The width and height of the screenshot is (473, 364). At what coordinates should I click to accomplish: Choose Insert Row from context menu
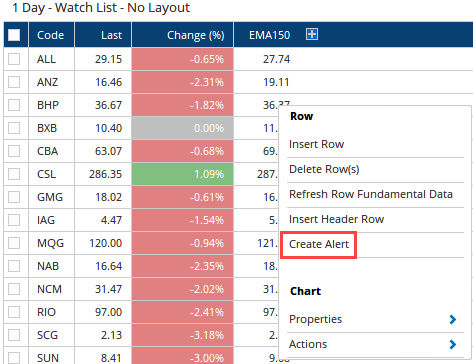(316, 144)
